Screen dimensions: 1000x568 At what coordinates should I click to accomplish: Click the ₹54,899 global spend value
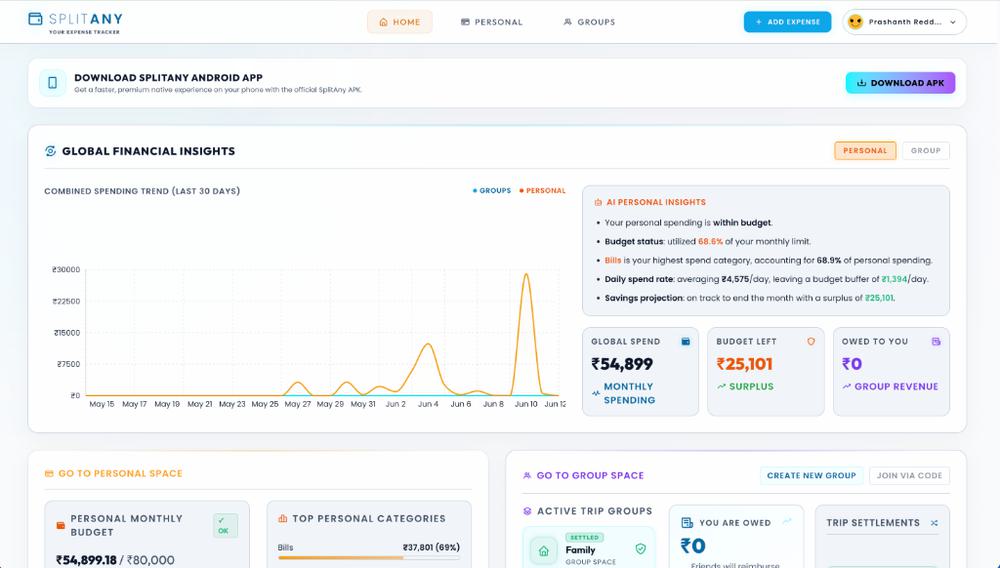tap(622, 364)
